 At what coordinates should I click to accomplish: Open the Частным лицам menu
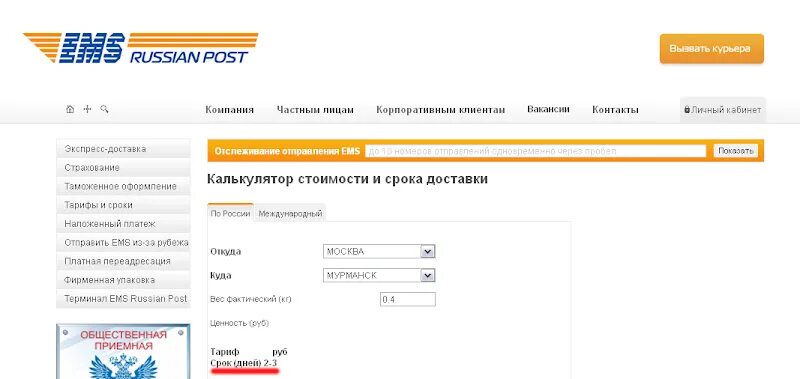coord(315,110)
